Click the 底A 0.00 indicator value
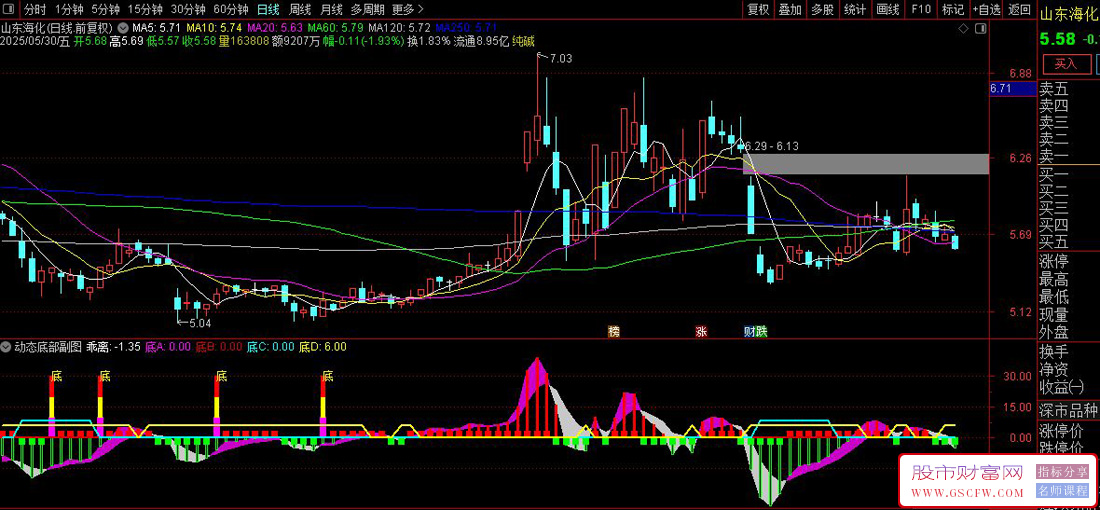Screen dimensions: 1100x510 point(168,347)
